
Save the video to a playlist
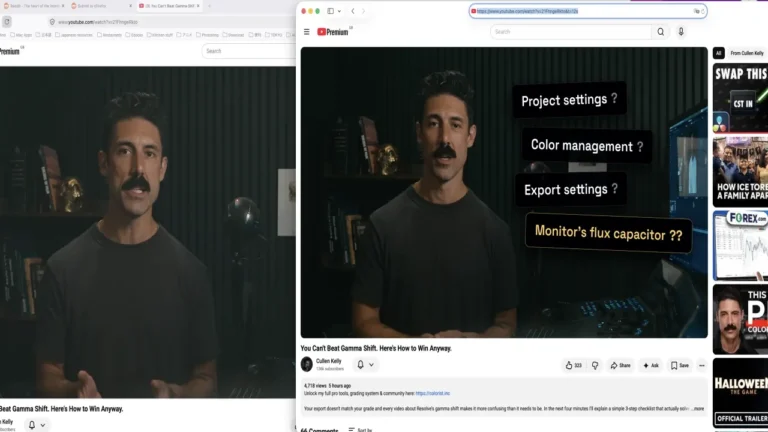(x=679, y=365)
